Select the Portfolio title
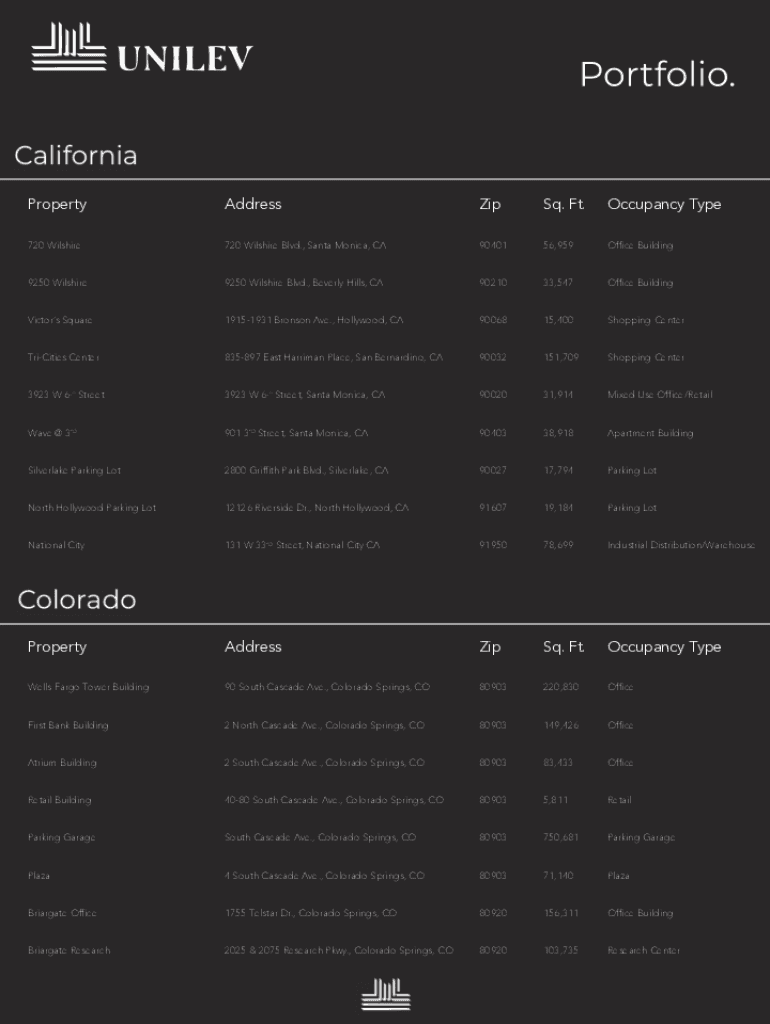 [x=657, y=74]
